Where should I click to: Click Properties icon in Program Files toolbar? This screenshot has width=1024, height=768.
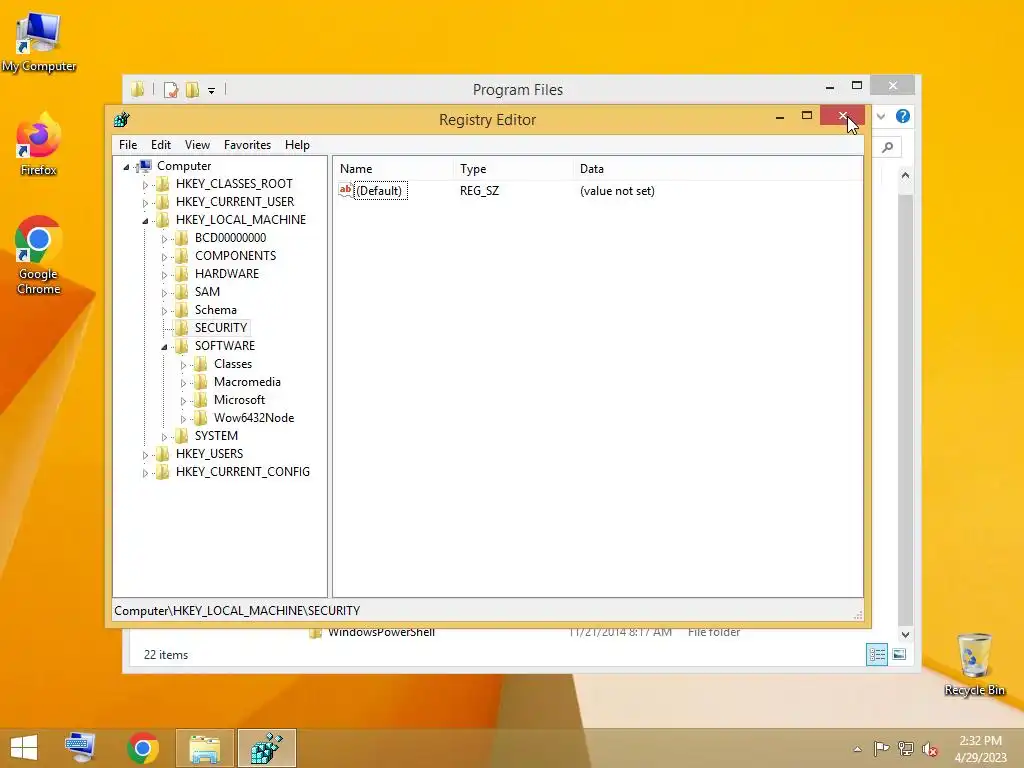pyautogui.click(x=170, y=90)
